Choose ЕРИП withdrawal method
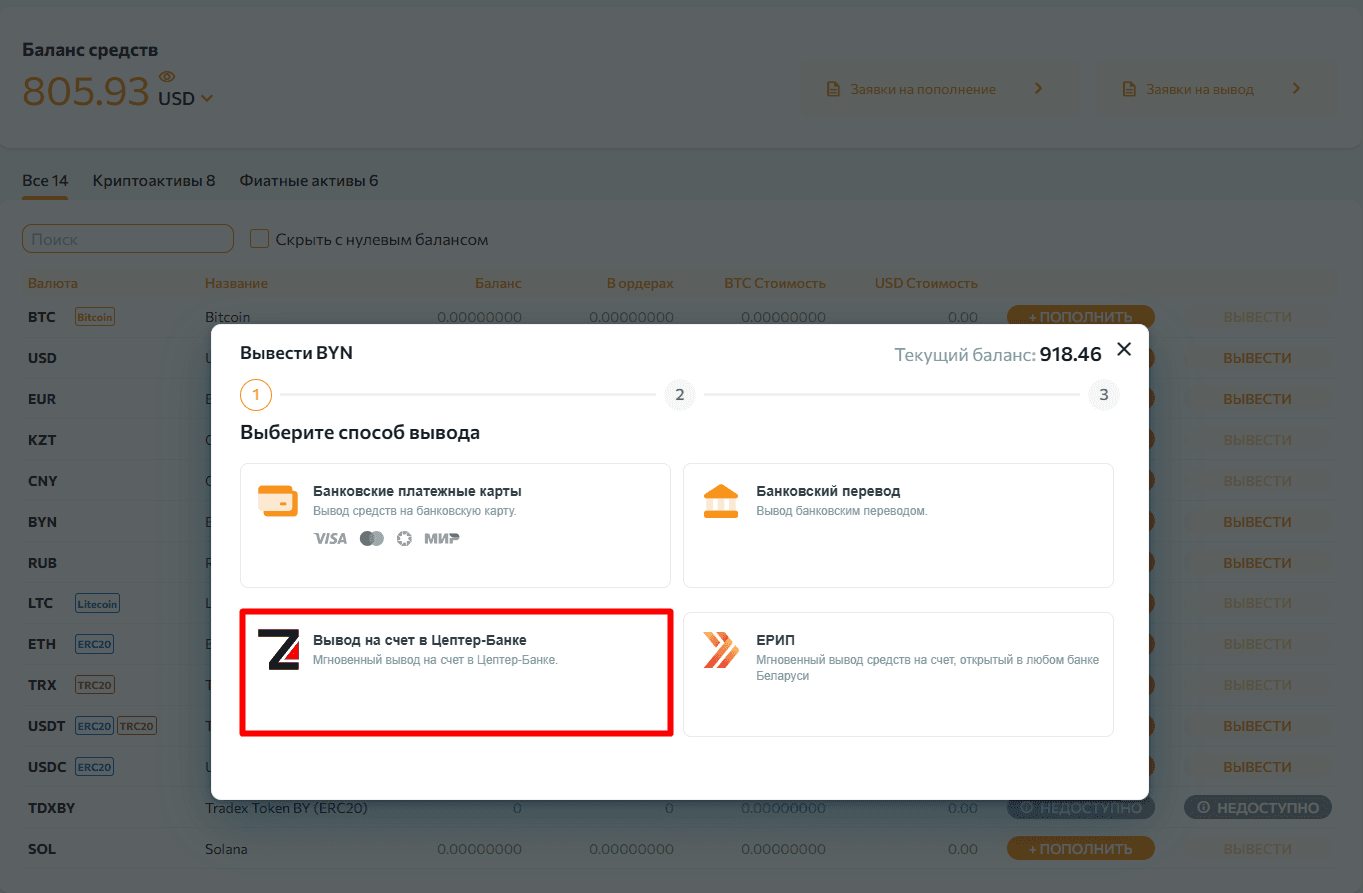 tap(898, 674)
